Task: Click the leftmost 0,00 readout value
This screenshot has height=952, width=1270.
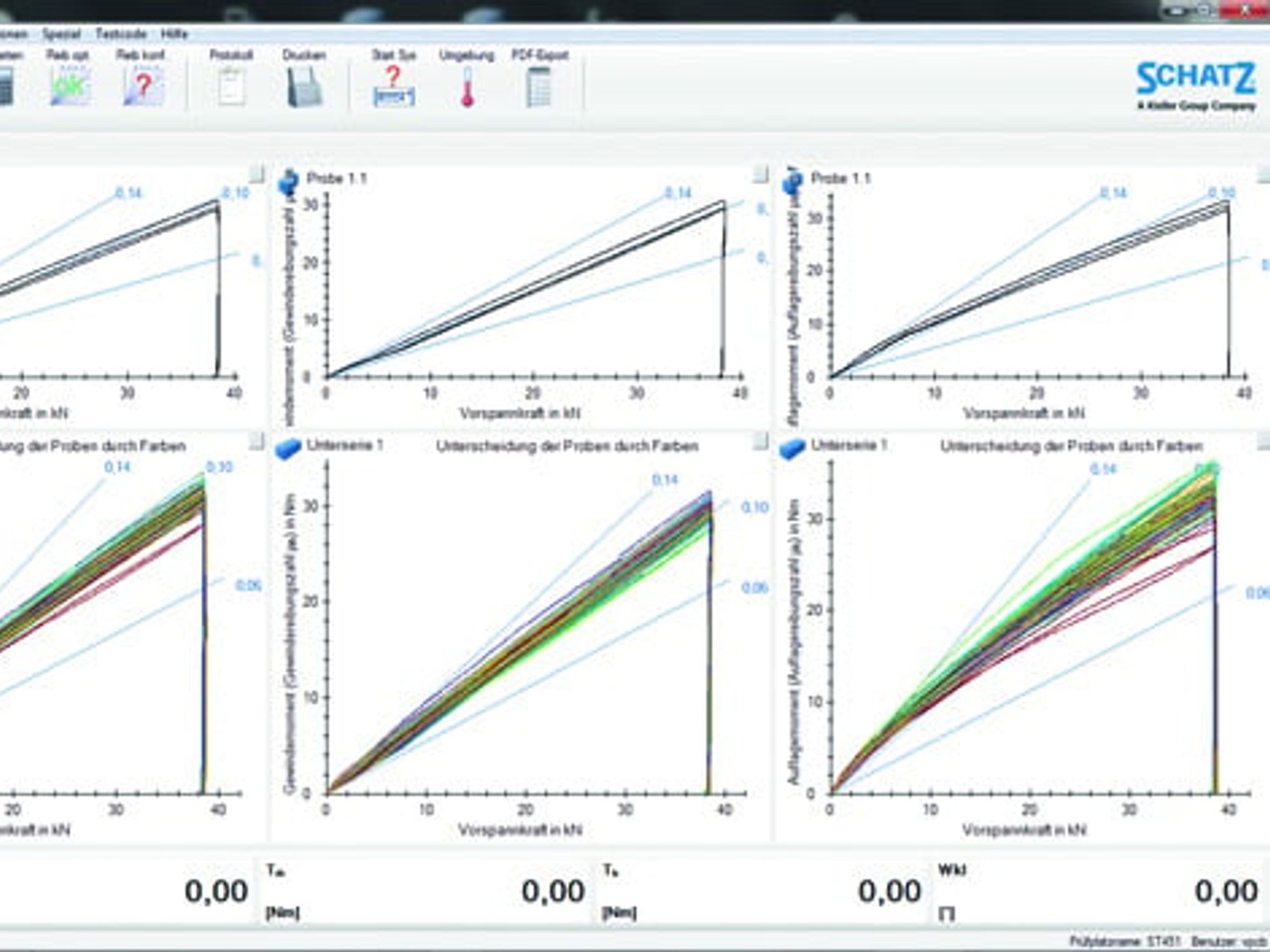Action: click(x=217, y=892)
